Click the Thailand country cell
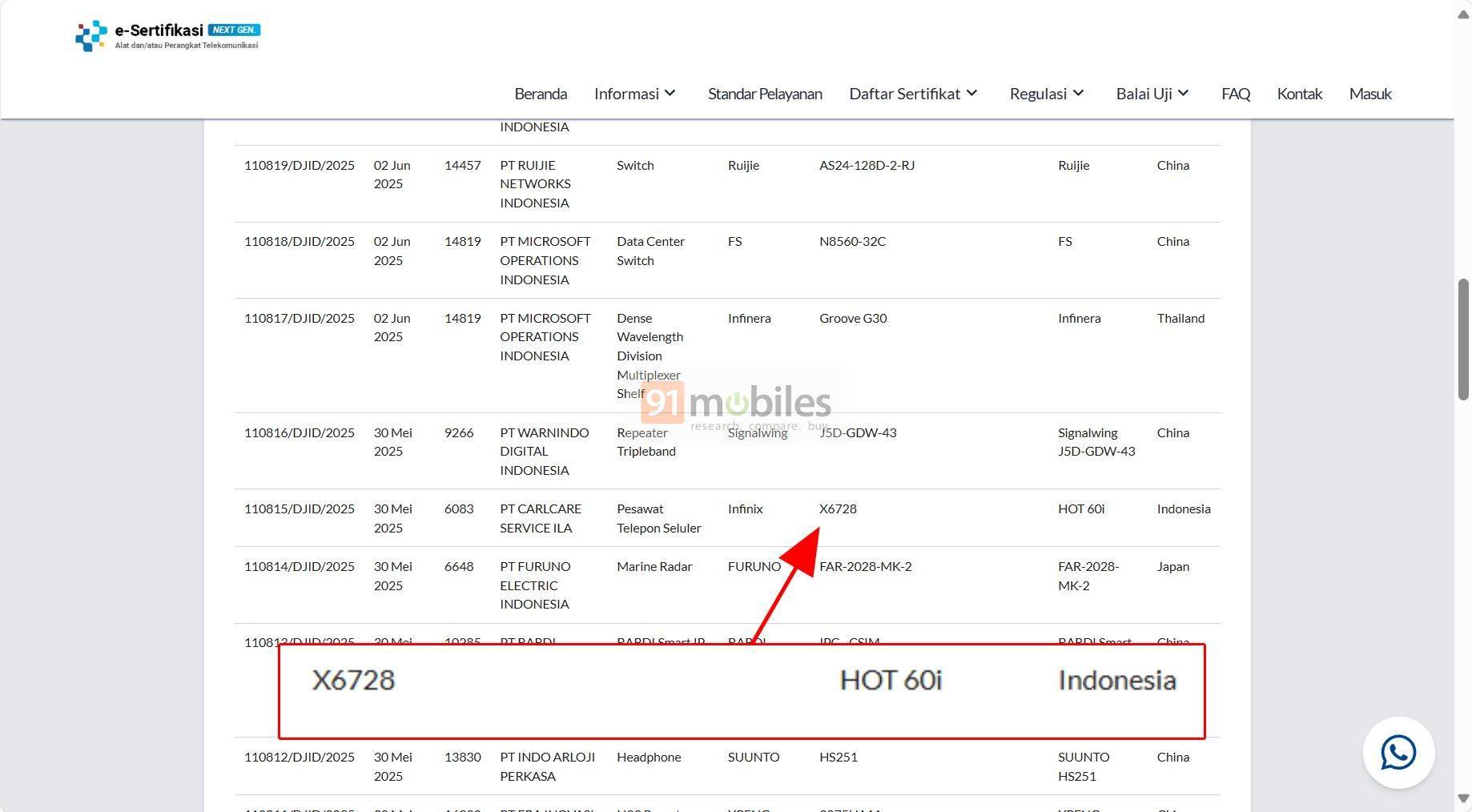 (x=1180, y=318)
